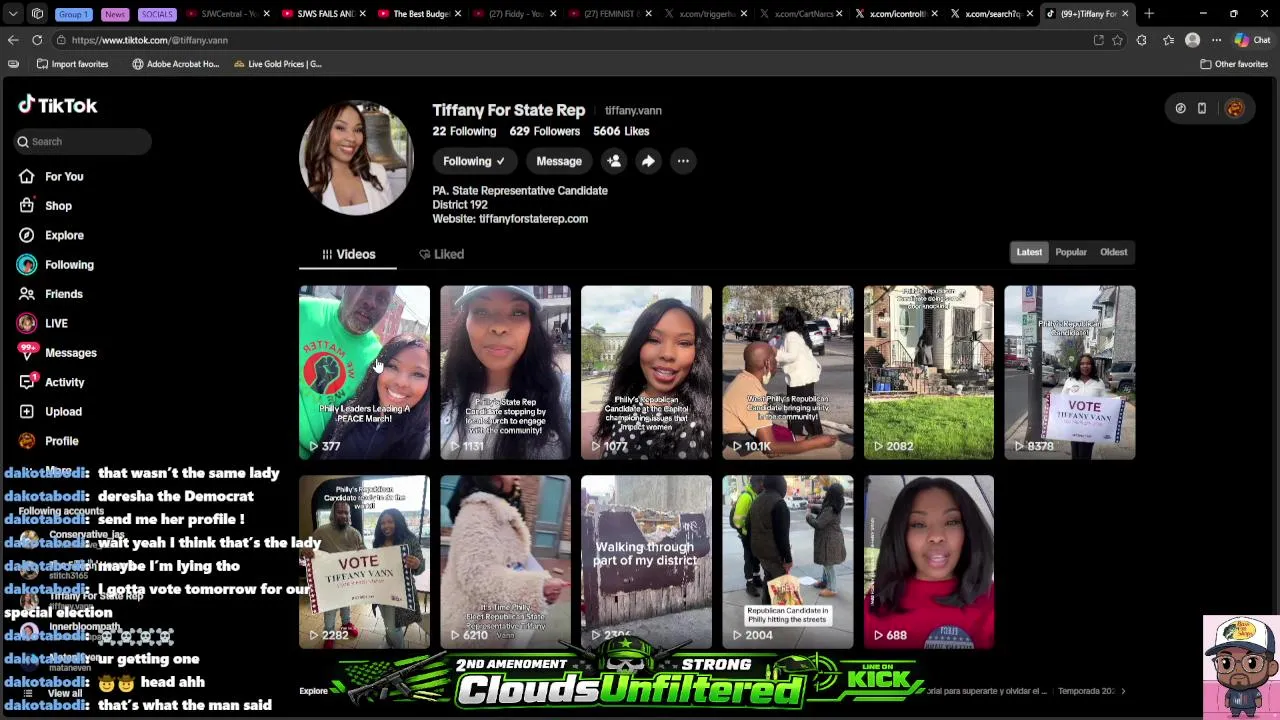Click the TikTok search field
The height and width of the screenshot is (720, 1280).
83,142
